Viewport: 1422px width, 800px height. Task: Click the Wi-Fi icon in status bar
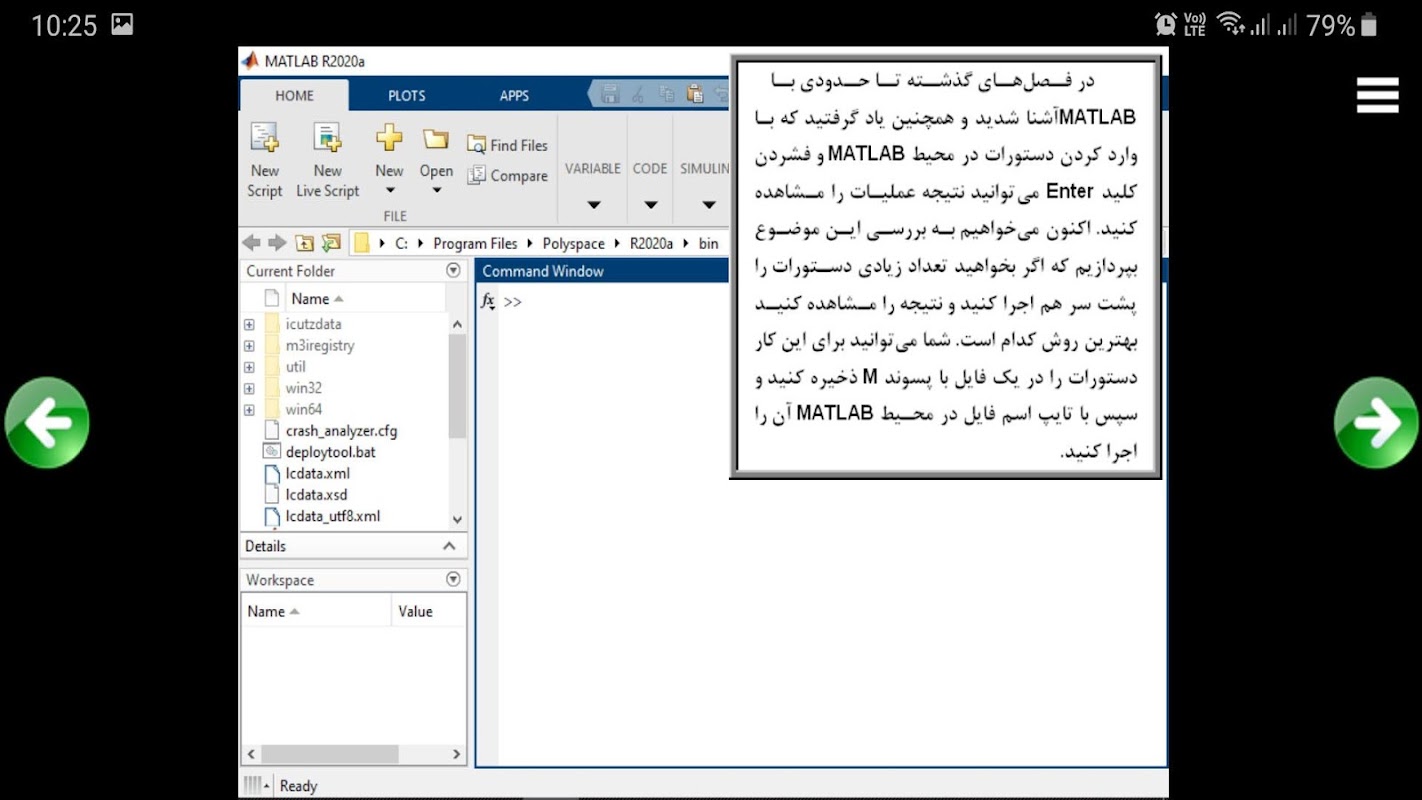pyautogui.click(x=1231, y=25)
